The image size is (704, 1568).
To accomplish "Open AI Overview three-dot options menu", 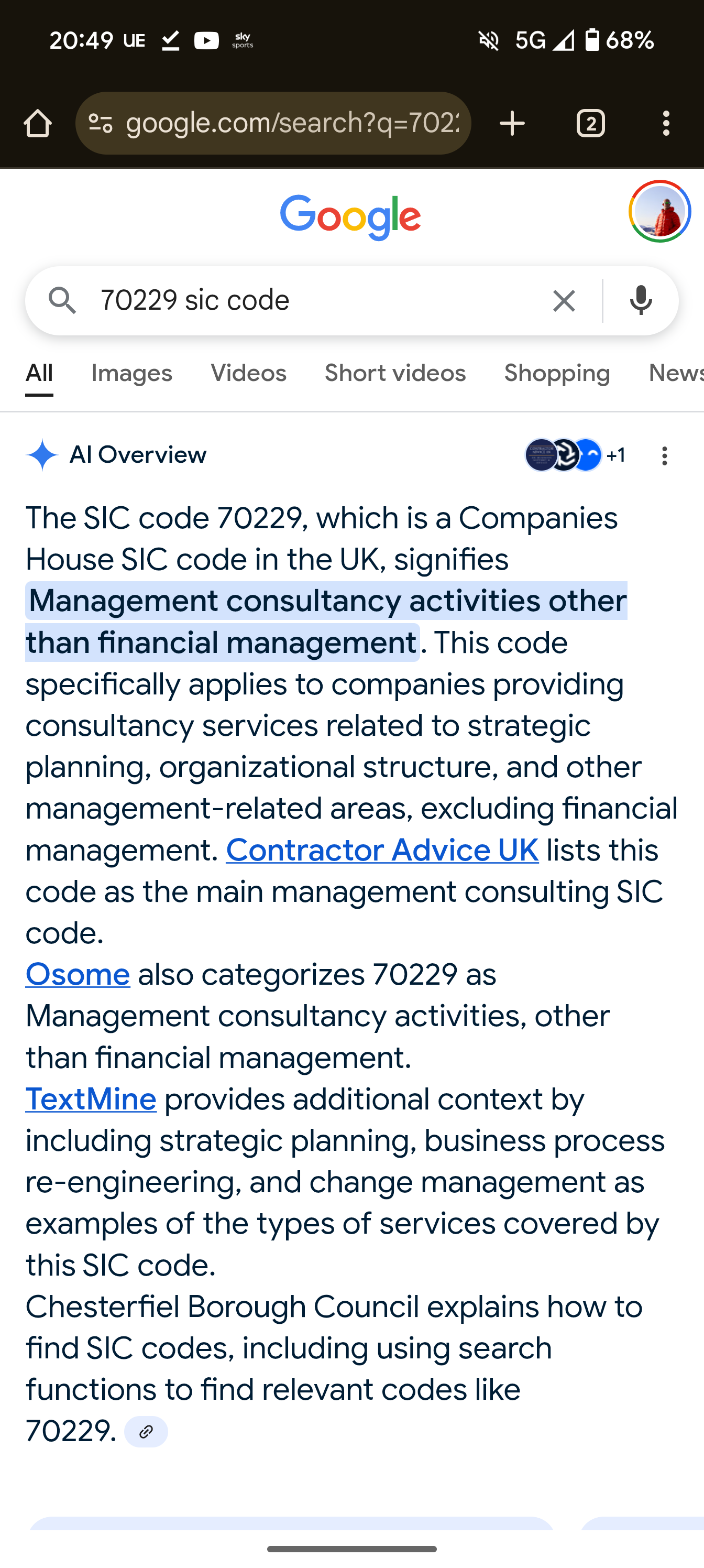I will point(664,456).
